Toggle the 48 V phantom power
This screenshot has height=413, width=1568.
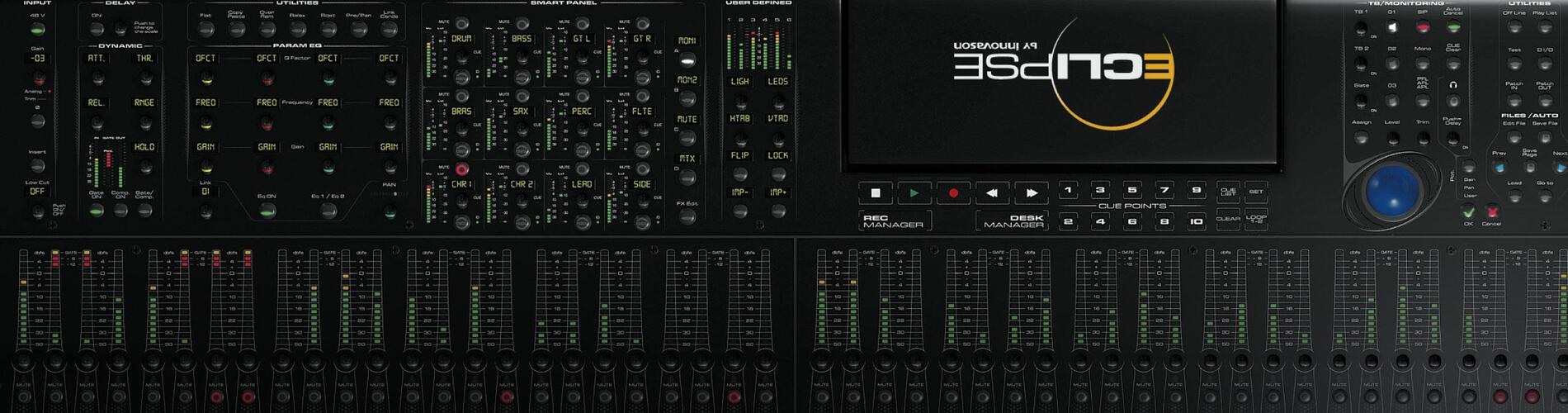click(37, 31)
